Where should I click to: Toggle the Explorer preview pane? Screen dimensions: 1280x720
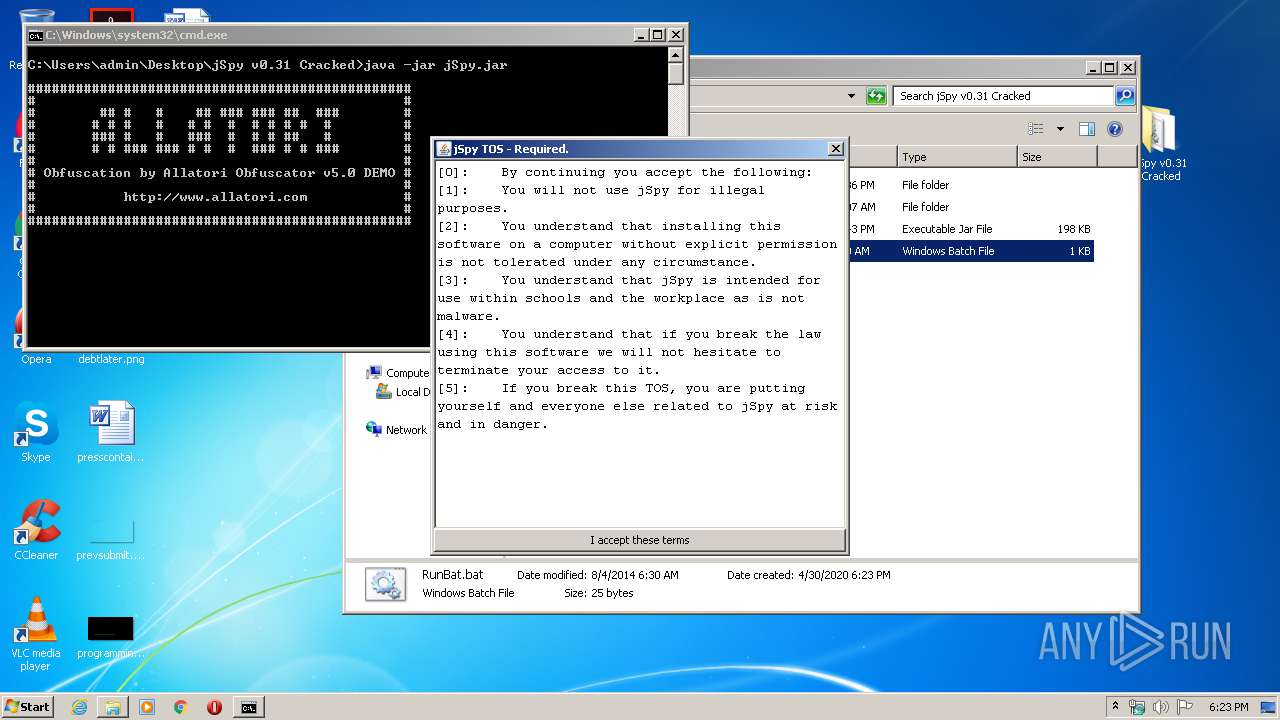[x=1087, y=129]
